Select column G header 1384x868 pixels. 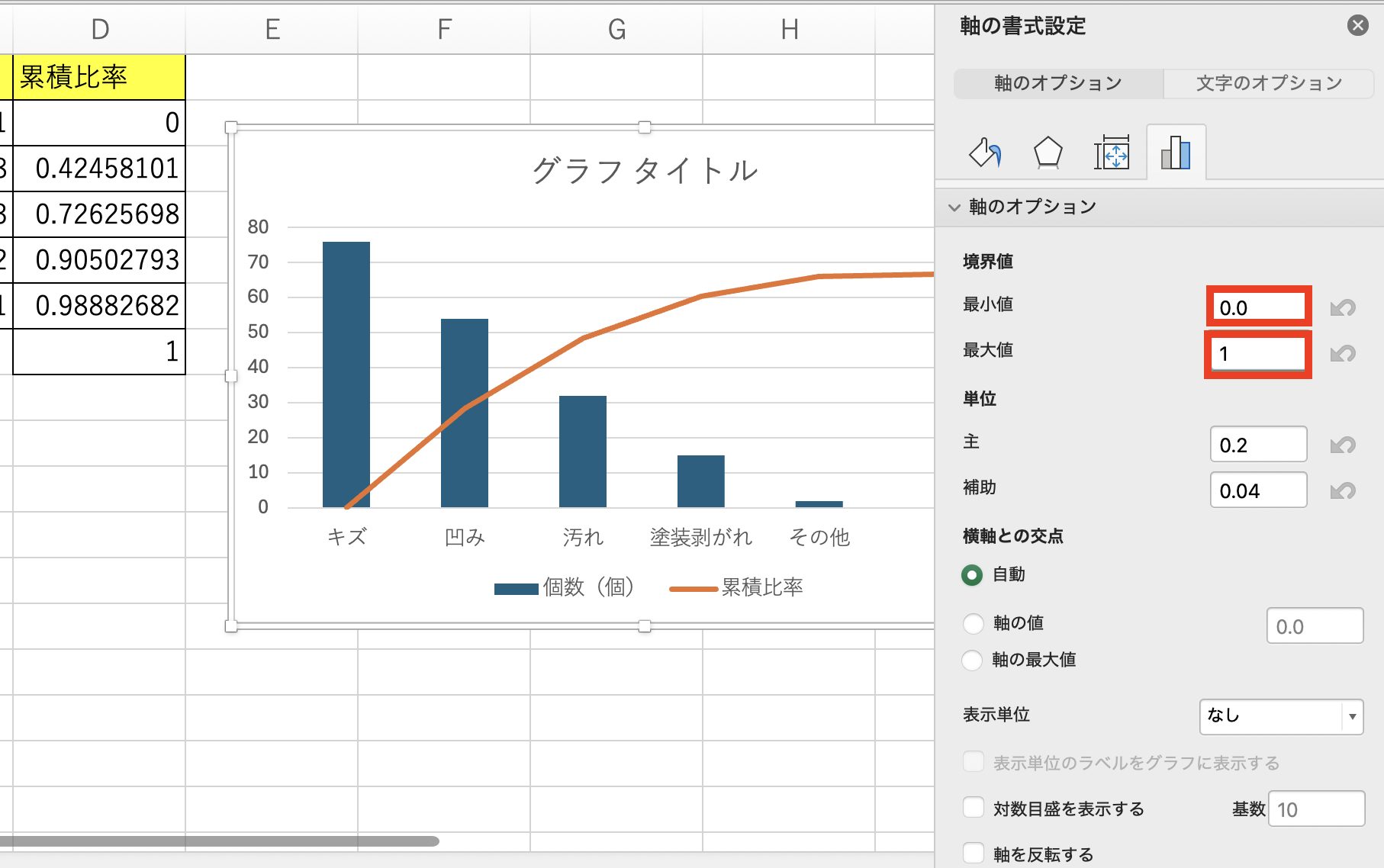616,29
